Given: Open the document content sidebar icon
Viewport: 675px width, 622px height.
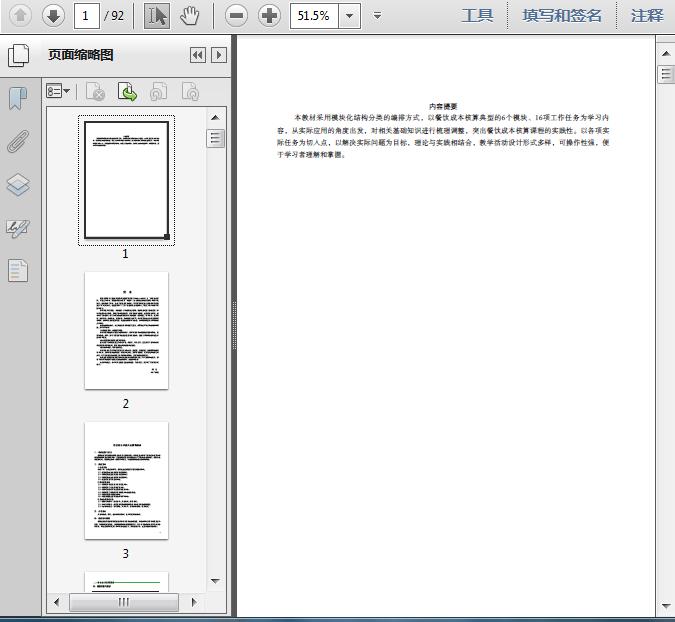Looking at the screenshot, I should pyautogui.click(x=18, y=270).
